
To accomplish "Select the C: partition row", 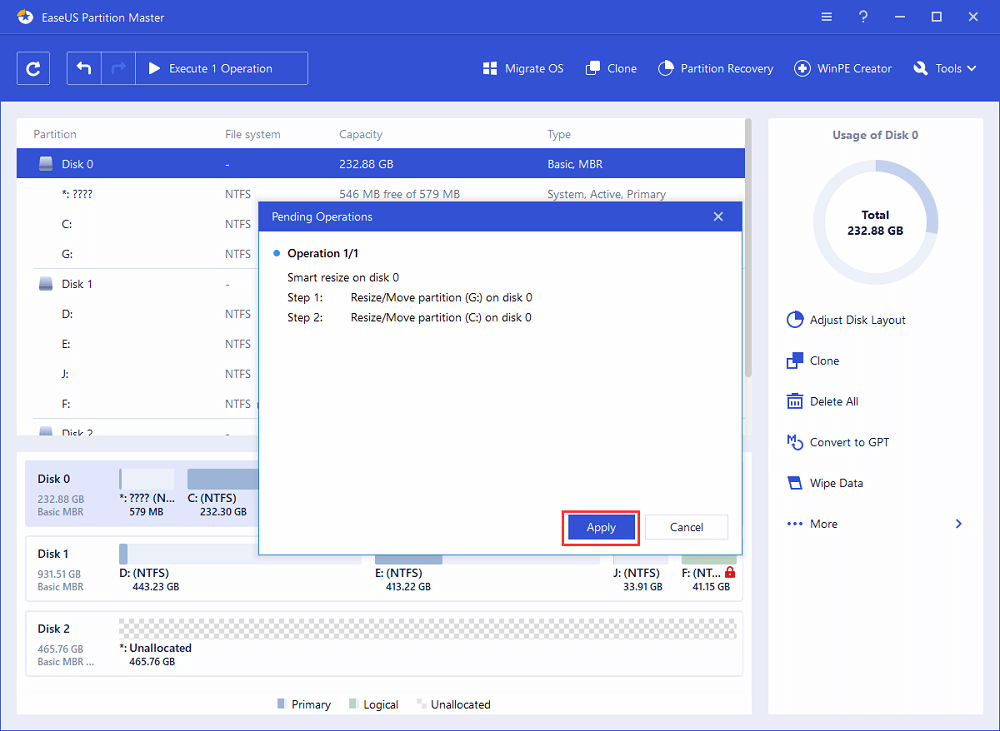I will (x=137, y=224).
